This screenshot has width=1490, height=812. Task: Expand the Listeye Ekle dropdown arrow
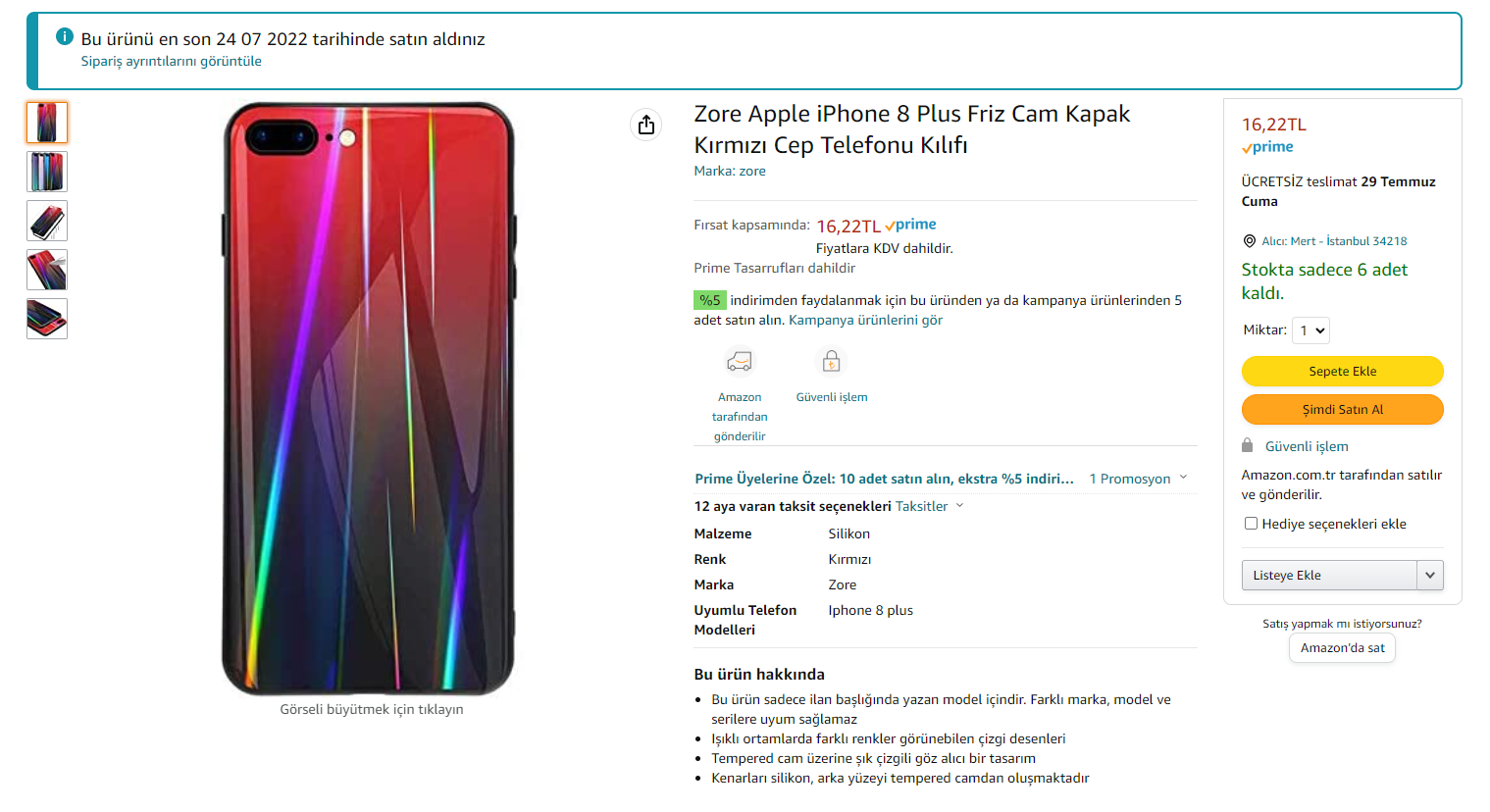1429,576
